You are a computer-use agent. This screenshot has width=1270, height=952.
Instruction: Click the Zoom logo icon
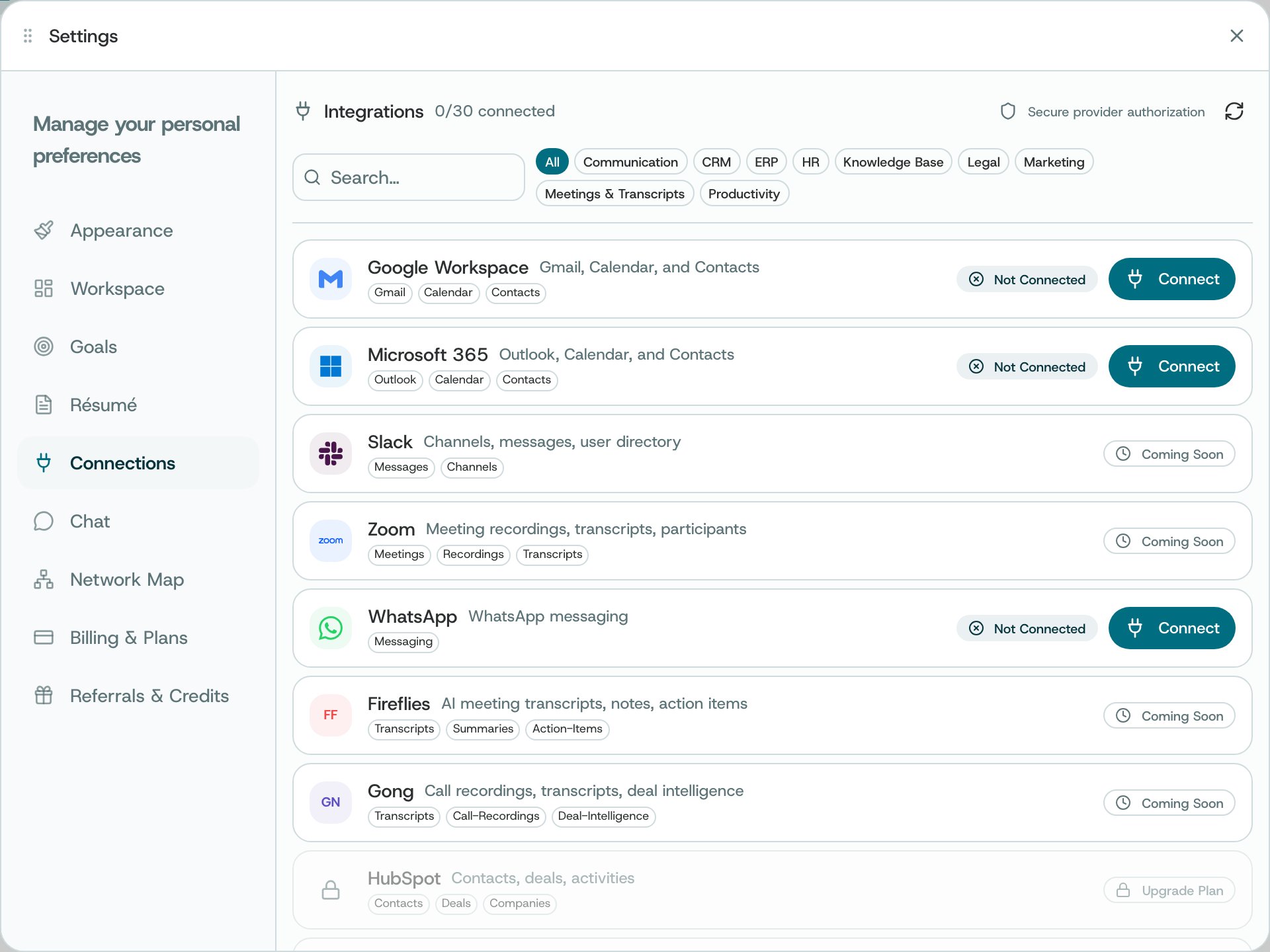(x=331, y=541)
